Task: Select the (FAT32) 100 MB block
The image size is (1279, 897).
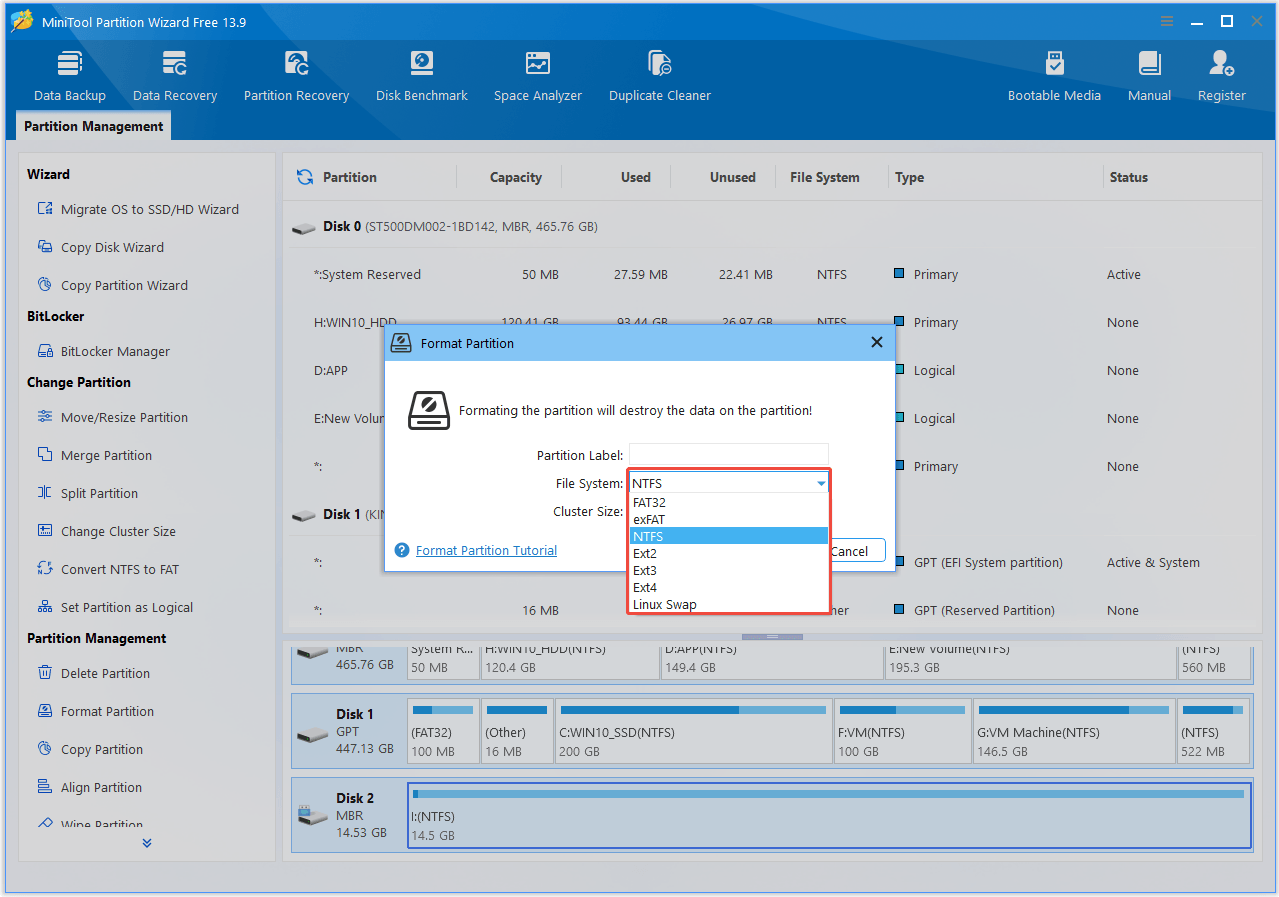Action: [443, 730]
